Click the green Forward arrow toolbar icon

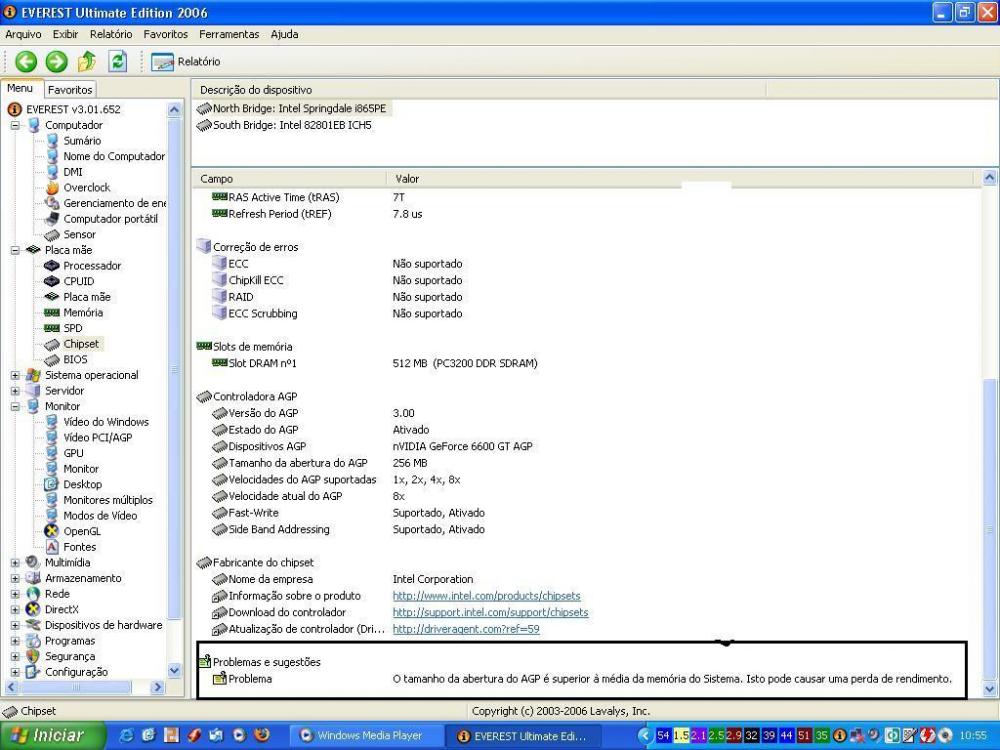(56, 61)
